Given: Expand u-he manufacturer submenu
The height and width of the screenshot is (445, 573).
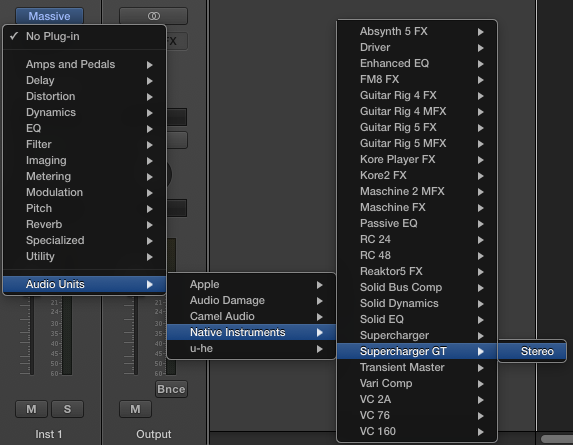Looking at the screenshot, I should (251, 349).
